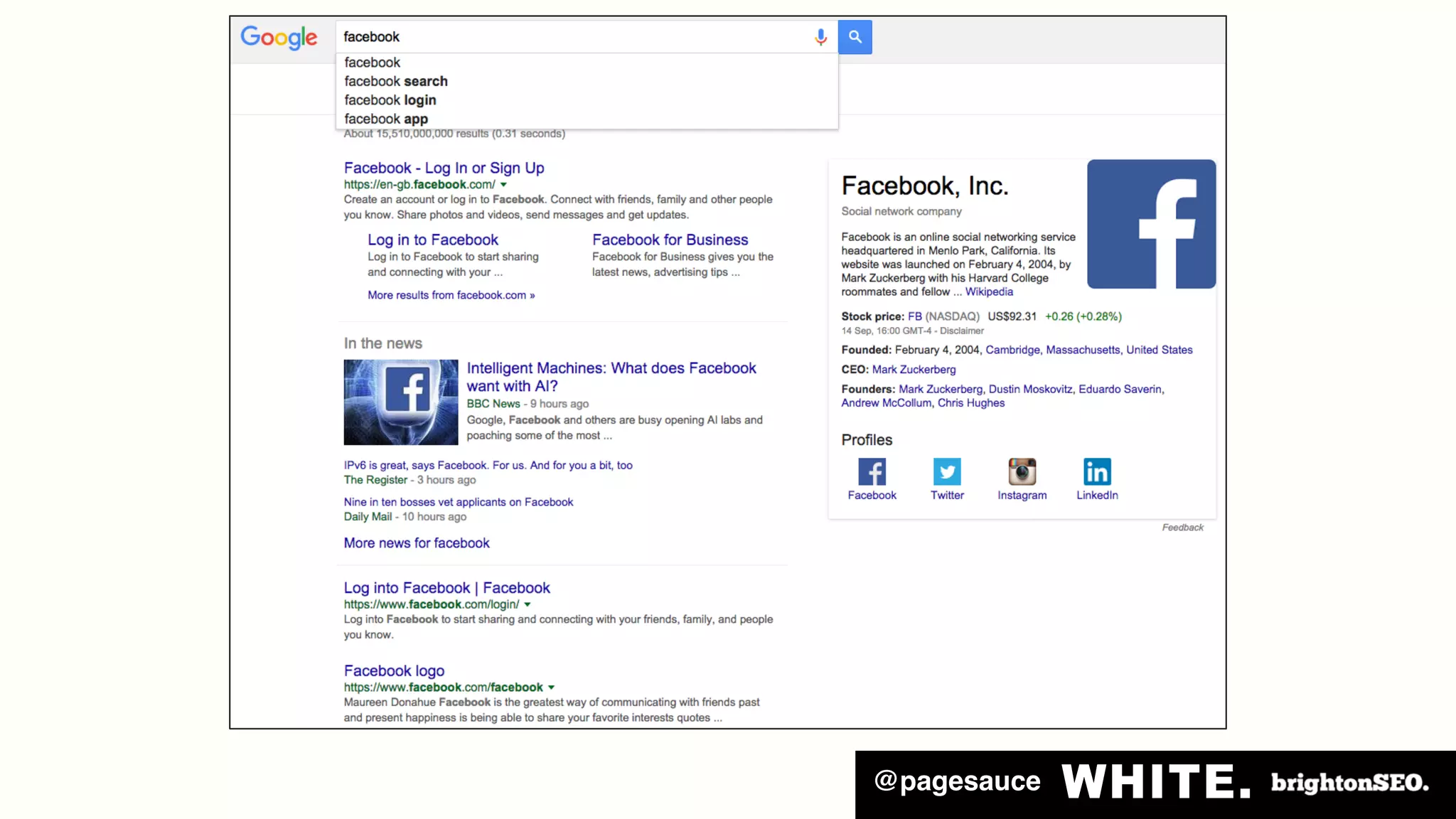Open 'Log into Facebook | Facebook' result
1456x819 pixels.
tap(446, 588)
